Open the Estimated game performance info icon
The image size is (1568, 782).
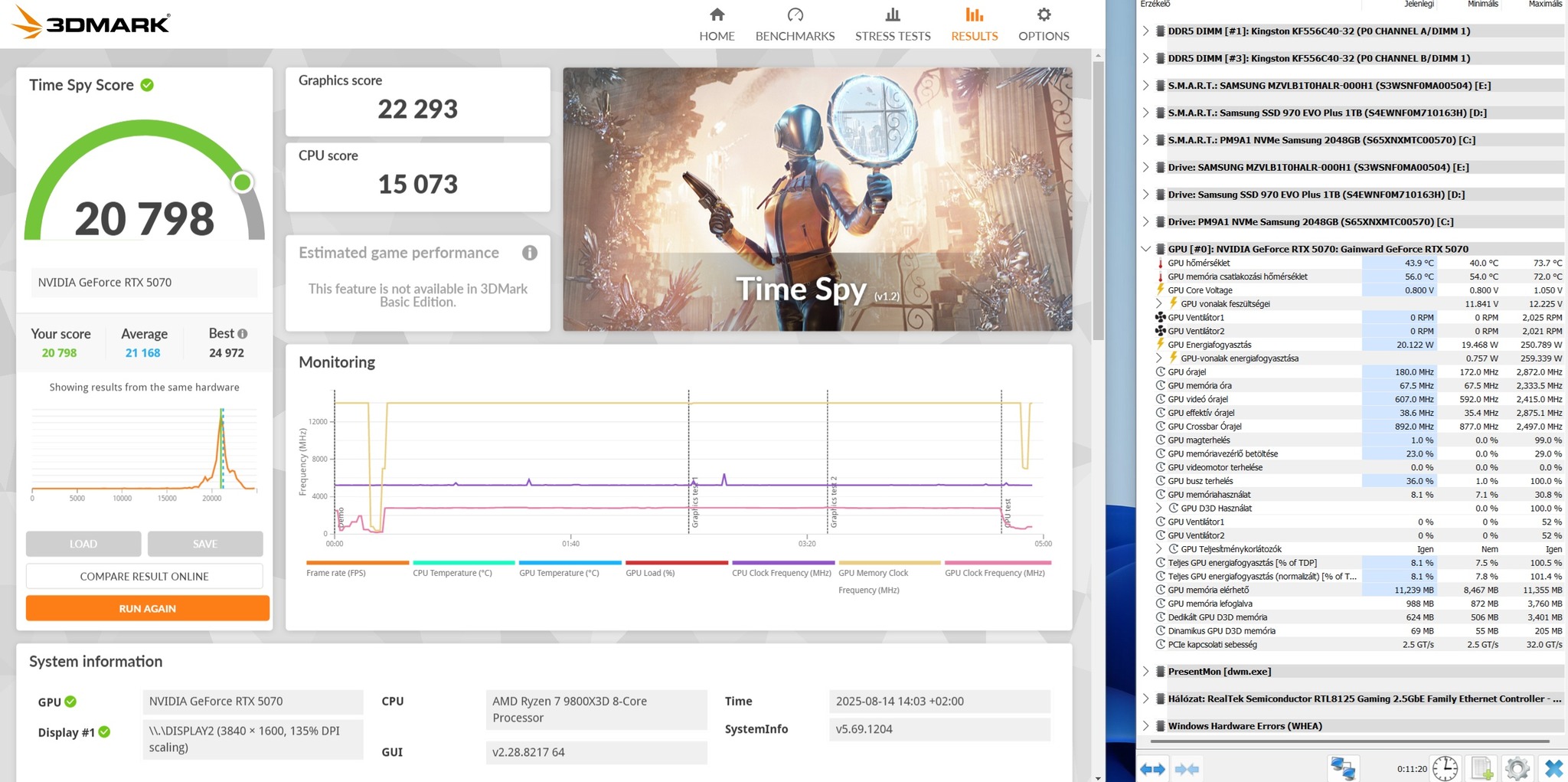click(530, 253)
